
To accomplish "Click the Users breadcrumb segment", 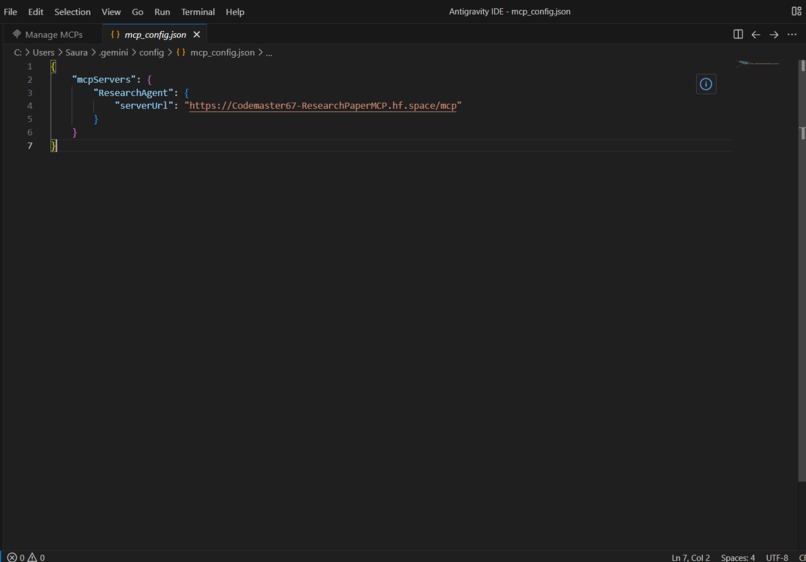I will 43,52.
